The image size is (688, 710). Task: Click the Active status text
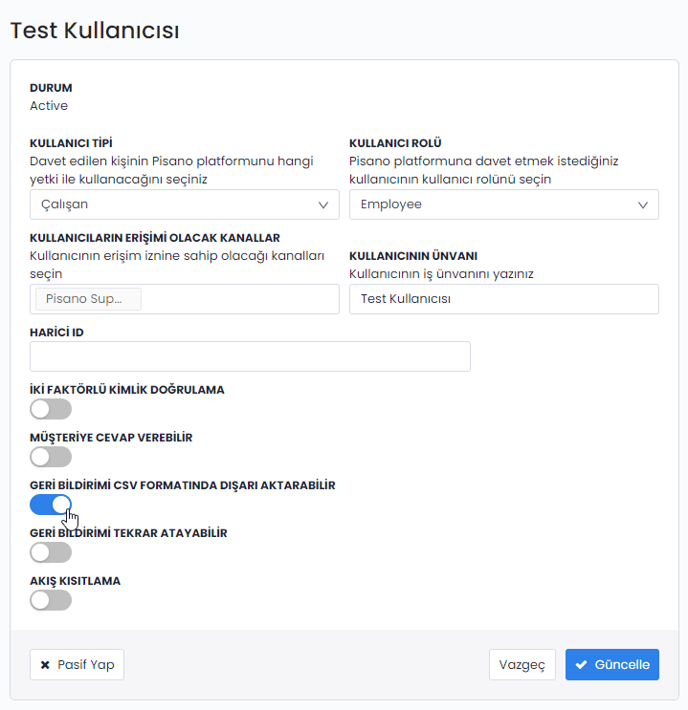tap(49, 105)
